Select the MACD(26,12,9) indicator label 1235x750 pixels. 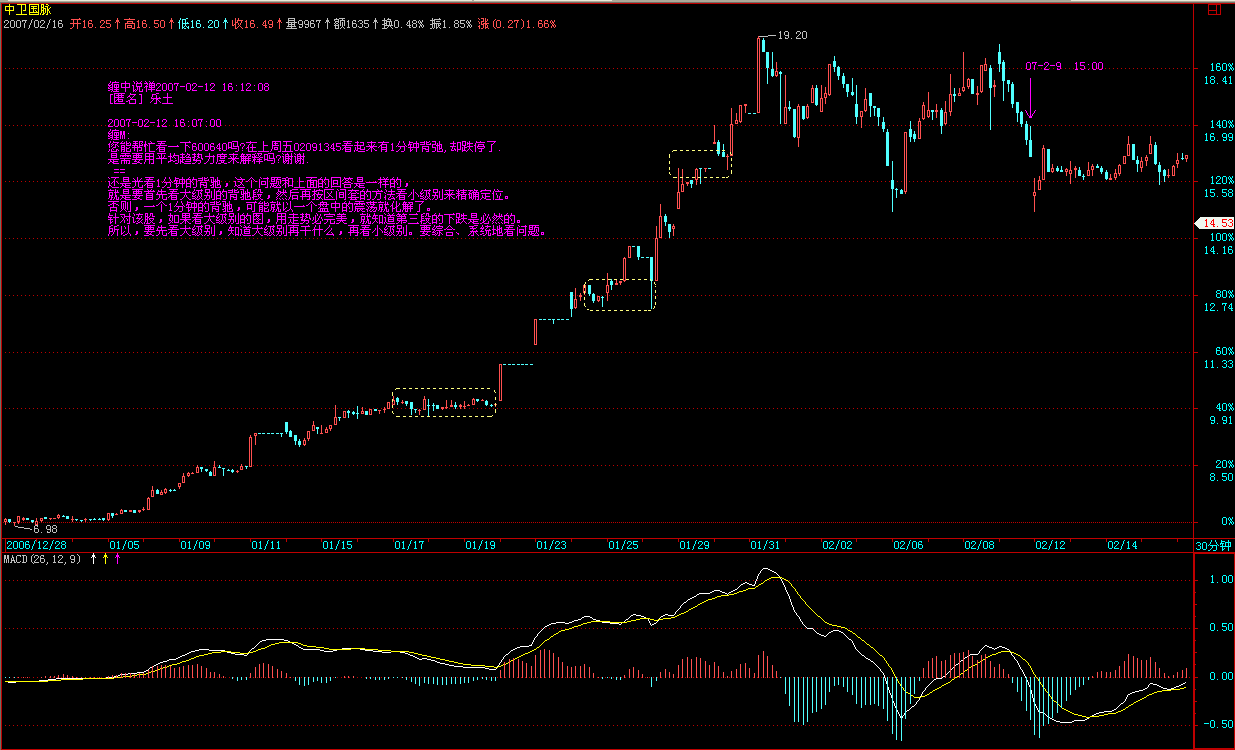42,559
